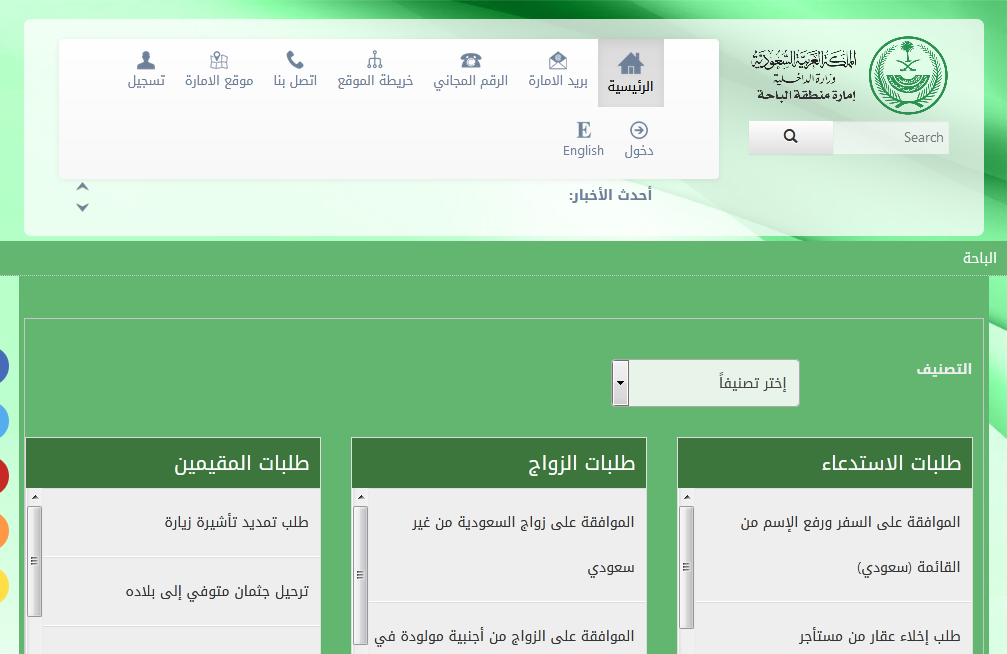Switch site language via English menu item
This screenshot has width=1007, height=654.
pyautogui.click(x=583, y=140)
